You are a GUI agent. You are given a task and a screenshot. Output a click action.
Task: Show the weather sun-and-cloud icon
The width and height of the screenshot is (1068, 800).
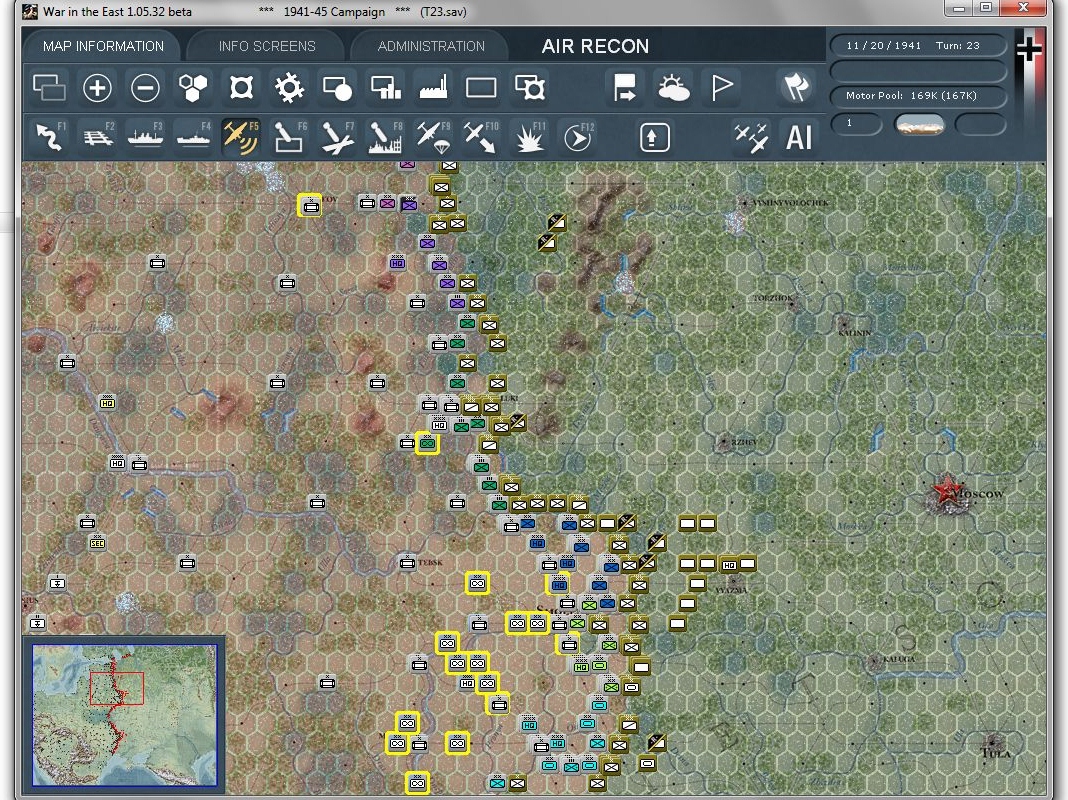(674, 88)
